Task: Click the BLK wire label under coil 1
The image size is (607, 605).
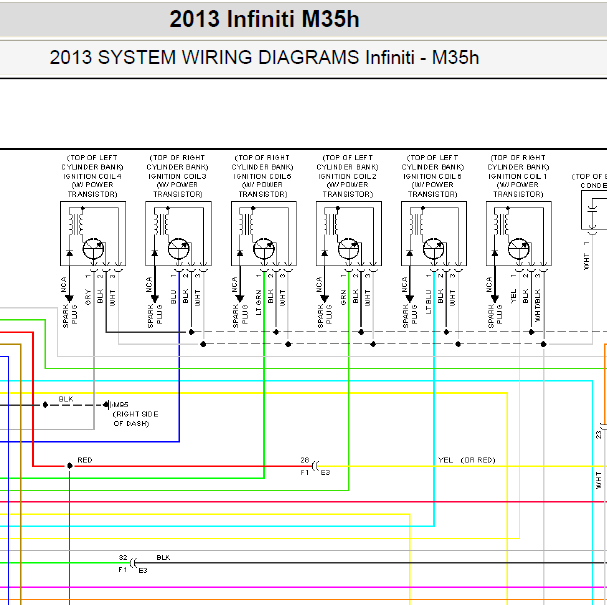Action: coord(525,296)
